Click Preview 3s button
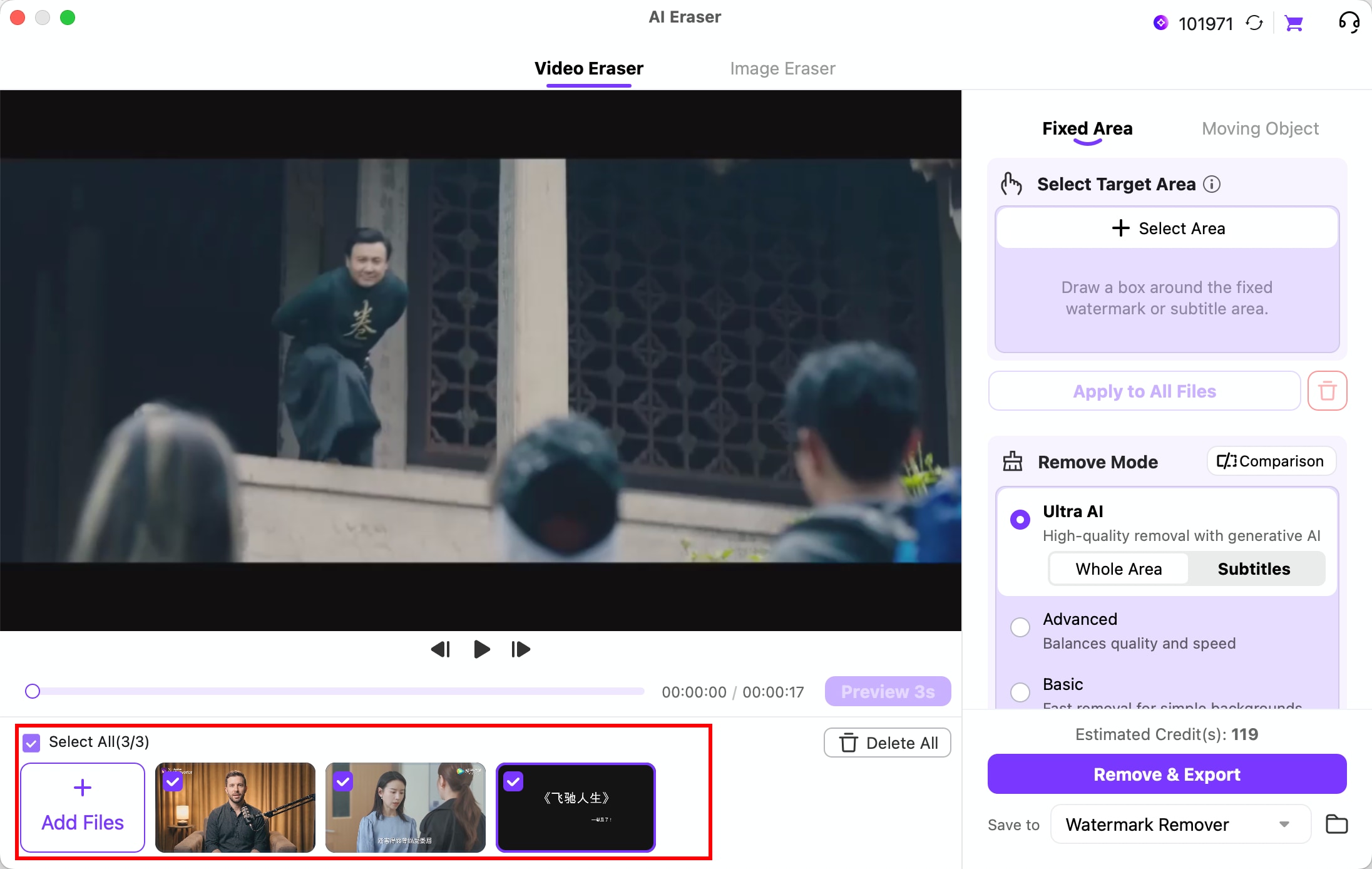1372x869 pixels. point(888,691)
